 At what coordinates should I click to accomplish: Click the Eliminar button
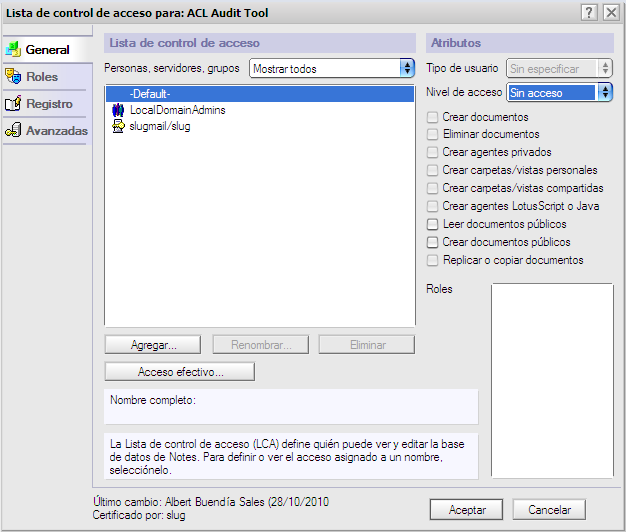(367, 345)
